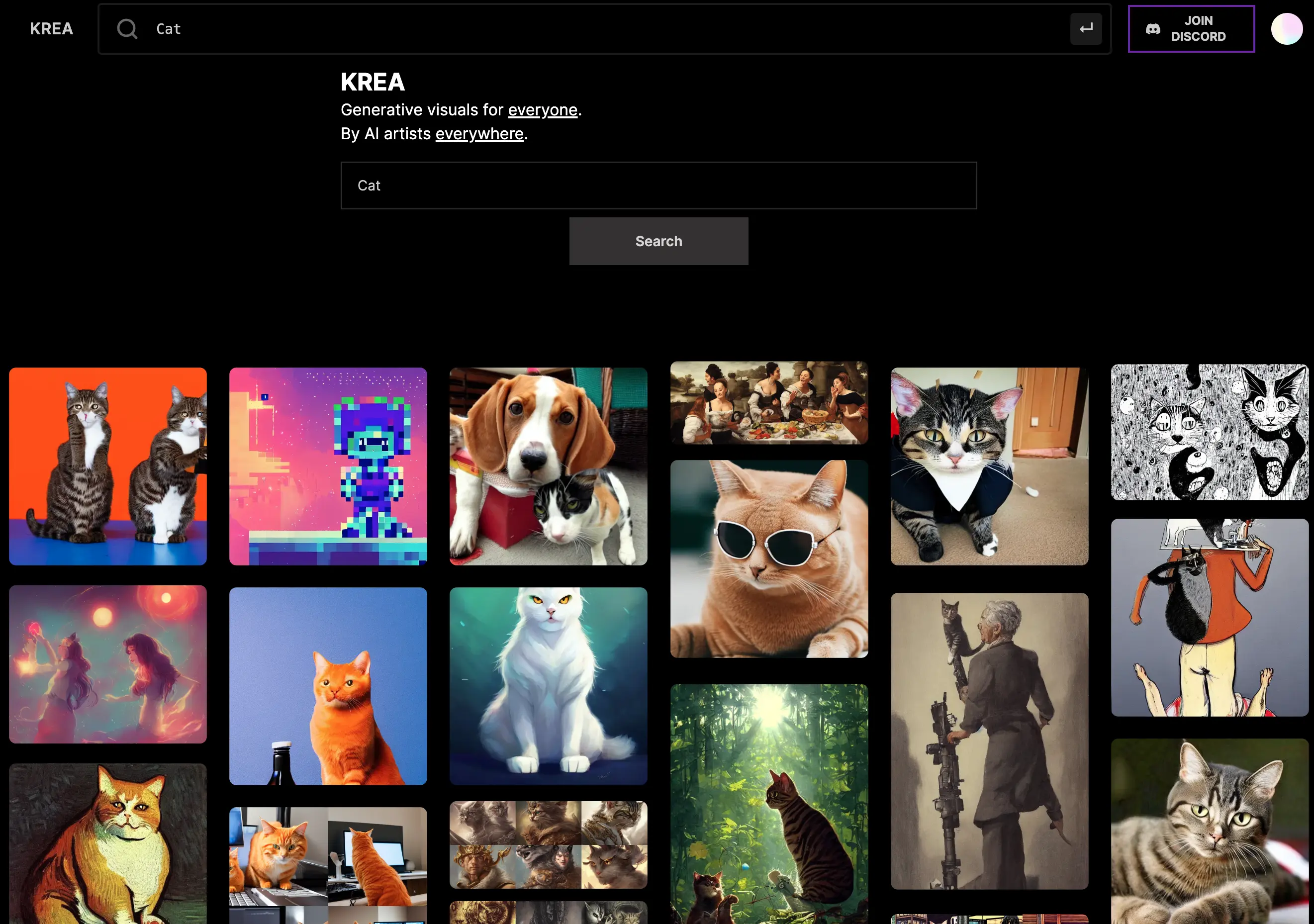Open the two cats on orange background image
Image resolution: width=1314 pixels, height=924 pixels.
(x=107, y=466)
